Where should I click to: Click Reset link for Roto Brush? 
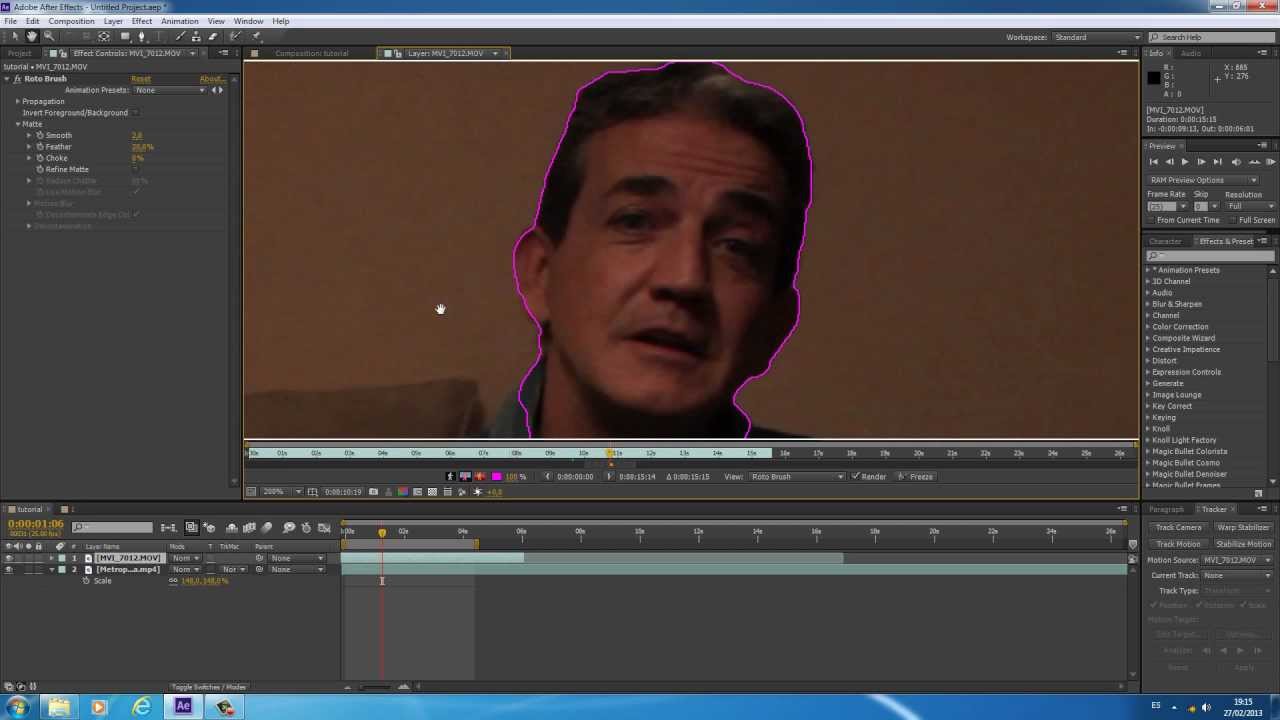point(141,79)
